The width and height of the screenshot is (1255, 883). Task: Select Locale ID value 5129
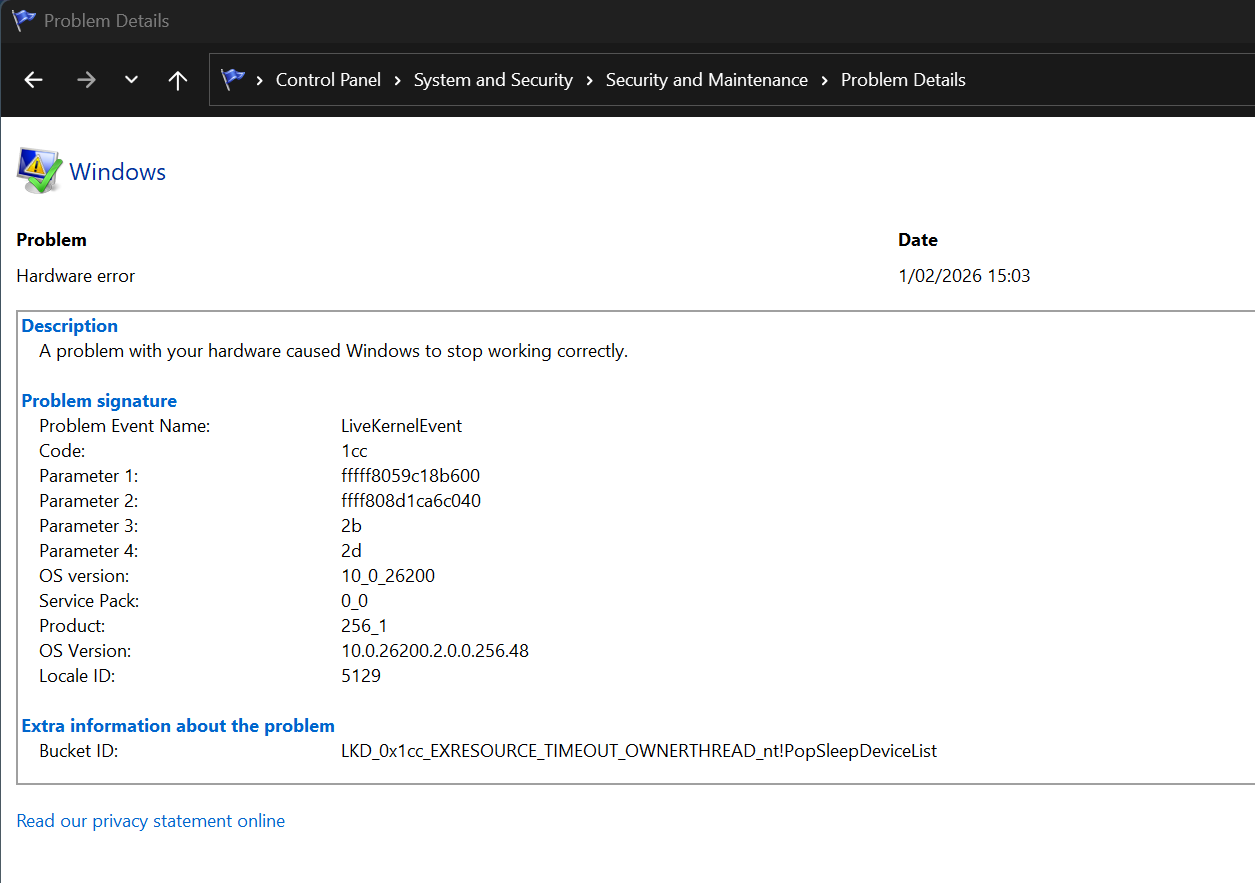point(361,676)
